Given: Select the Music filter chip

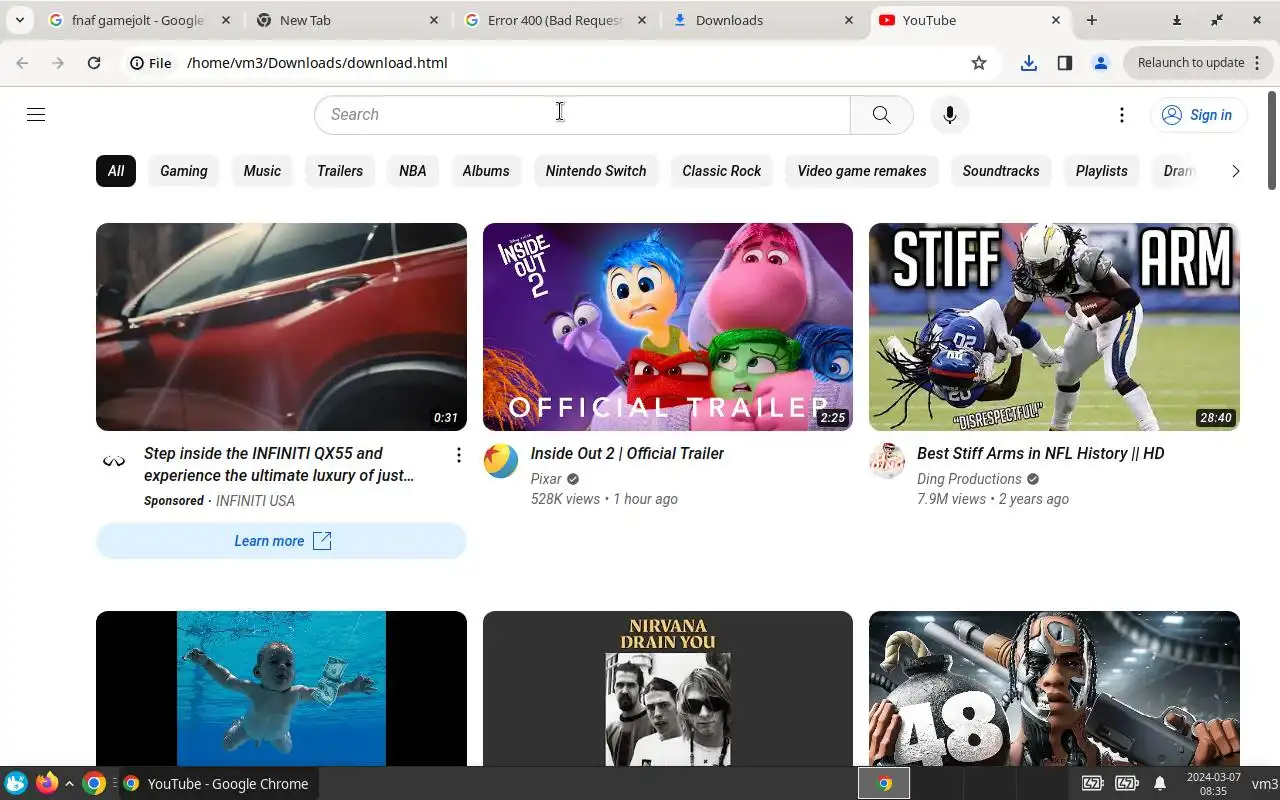Looking at the screenshot, I should tap(262, 171).
